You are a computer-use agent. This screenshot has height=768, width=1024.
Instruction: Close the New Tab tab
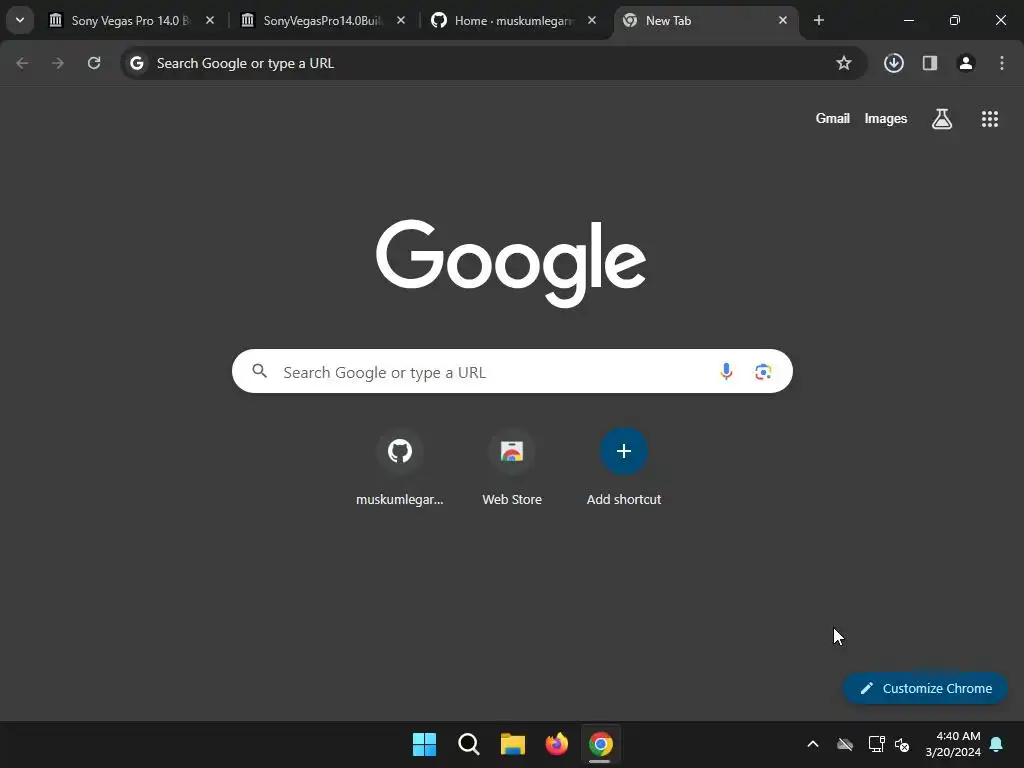pyautogui.click(x=783, y=20)
